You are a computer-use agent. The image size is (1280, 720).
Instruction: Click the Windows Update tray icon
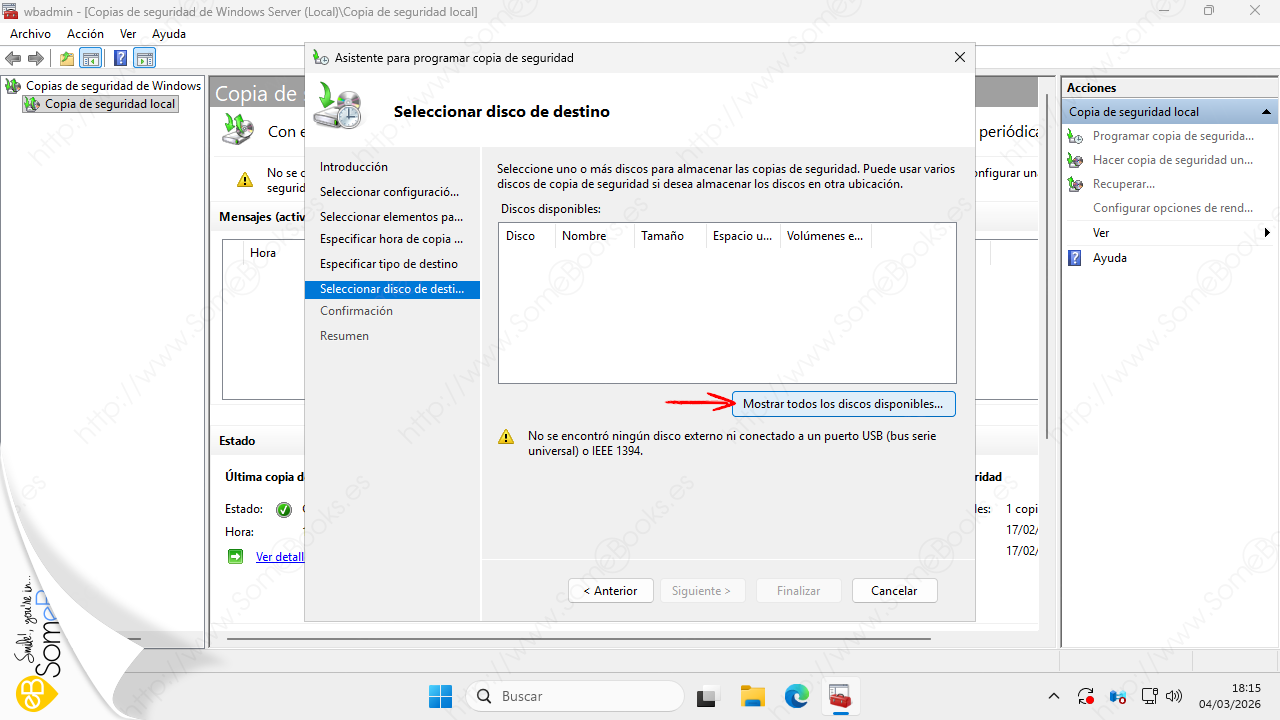(x=1086, y=696)
